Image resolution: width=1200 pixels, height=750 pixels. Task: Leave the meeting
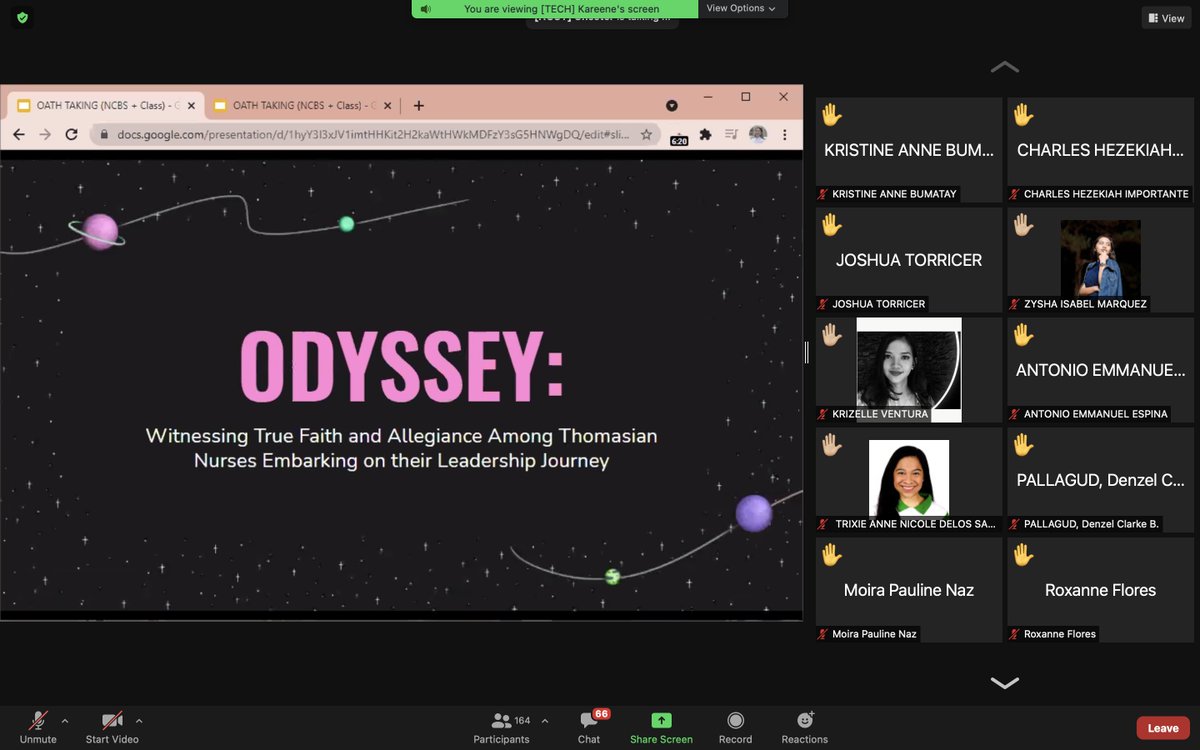(x=1163, y=728)
